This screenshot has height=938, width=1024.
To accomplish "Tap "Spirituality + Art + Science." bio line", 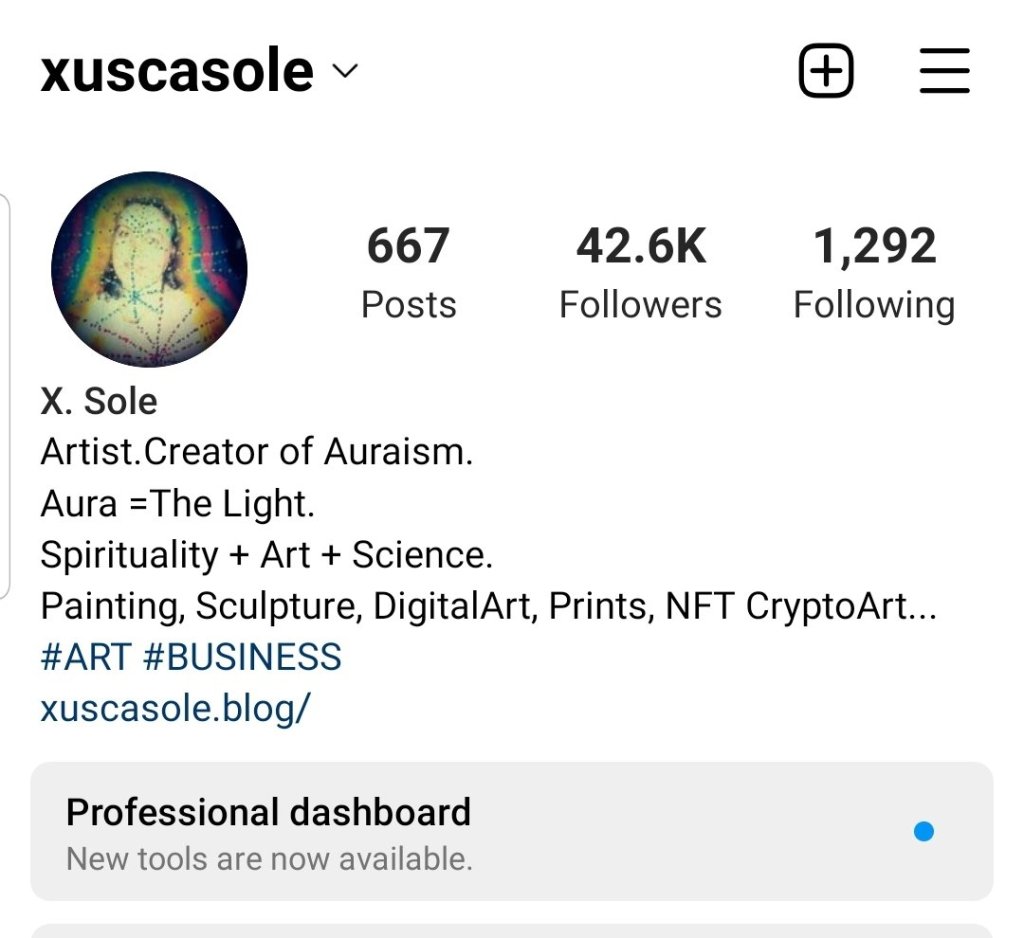I will coord(266,555).
